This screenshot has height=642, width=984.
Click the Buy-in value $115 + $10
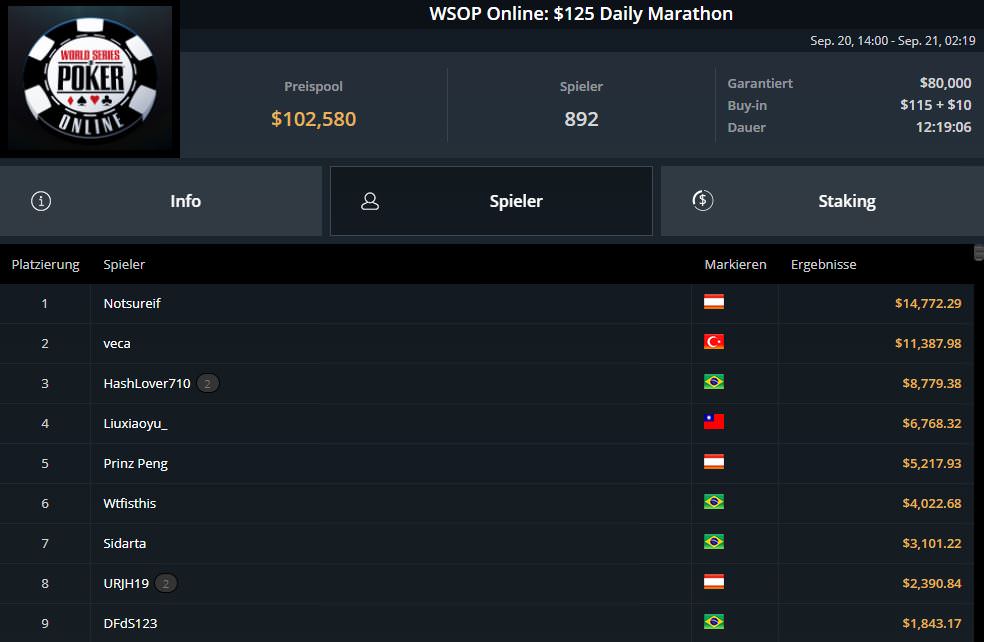point(936,105)
